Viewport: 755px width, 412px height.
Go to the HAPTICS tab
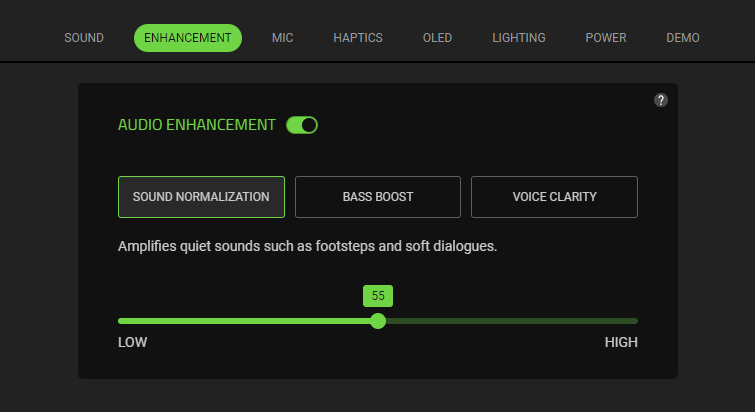(x=358, y=38)
